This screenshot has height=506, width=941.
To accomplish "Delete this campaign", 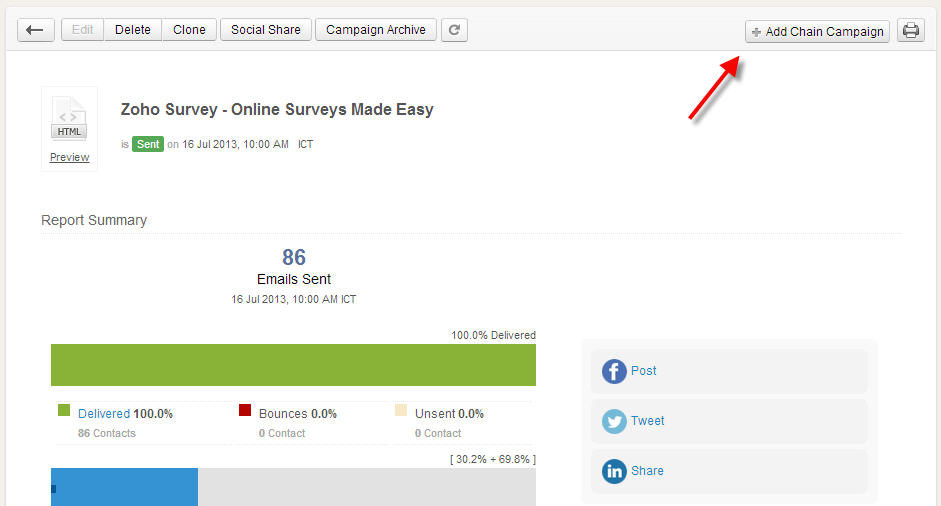I will [133, 30].
